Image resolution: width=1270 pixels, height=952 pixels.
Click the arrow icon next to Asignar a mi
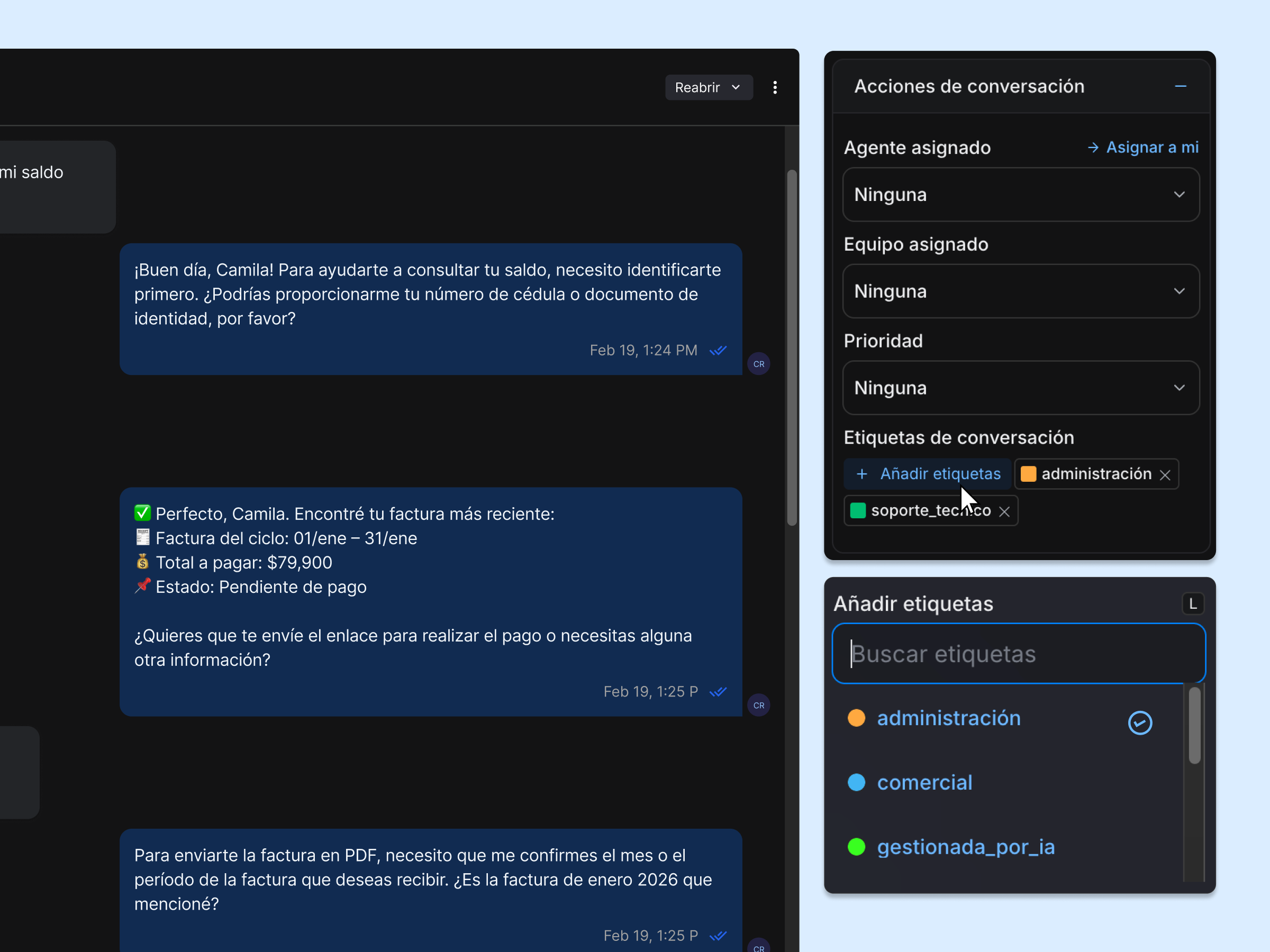pyautogui.click(x=1093, y=148)
